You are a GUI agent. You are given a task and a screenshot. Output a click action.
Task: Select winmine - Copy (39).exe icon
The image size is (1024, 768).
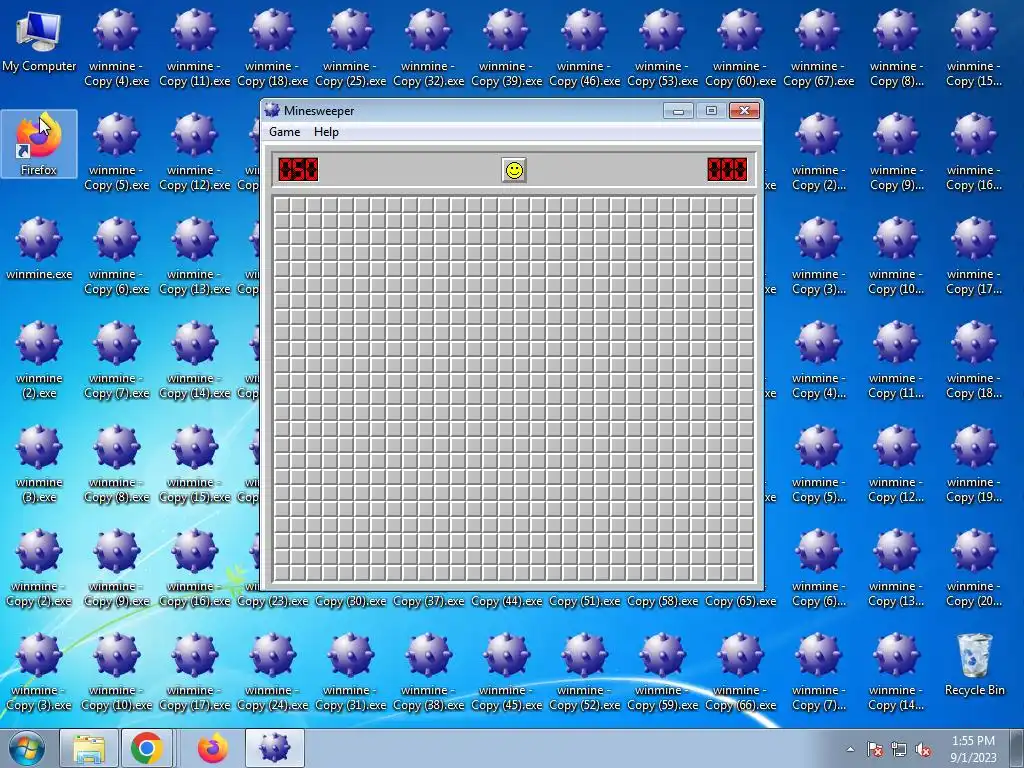point(506,48)
